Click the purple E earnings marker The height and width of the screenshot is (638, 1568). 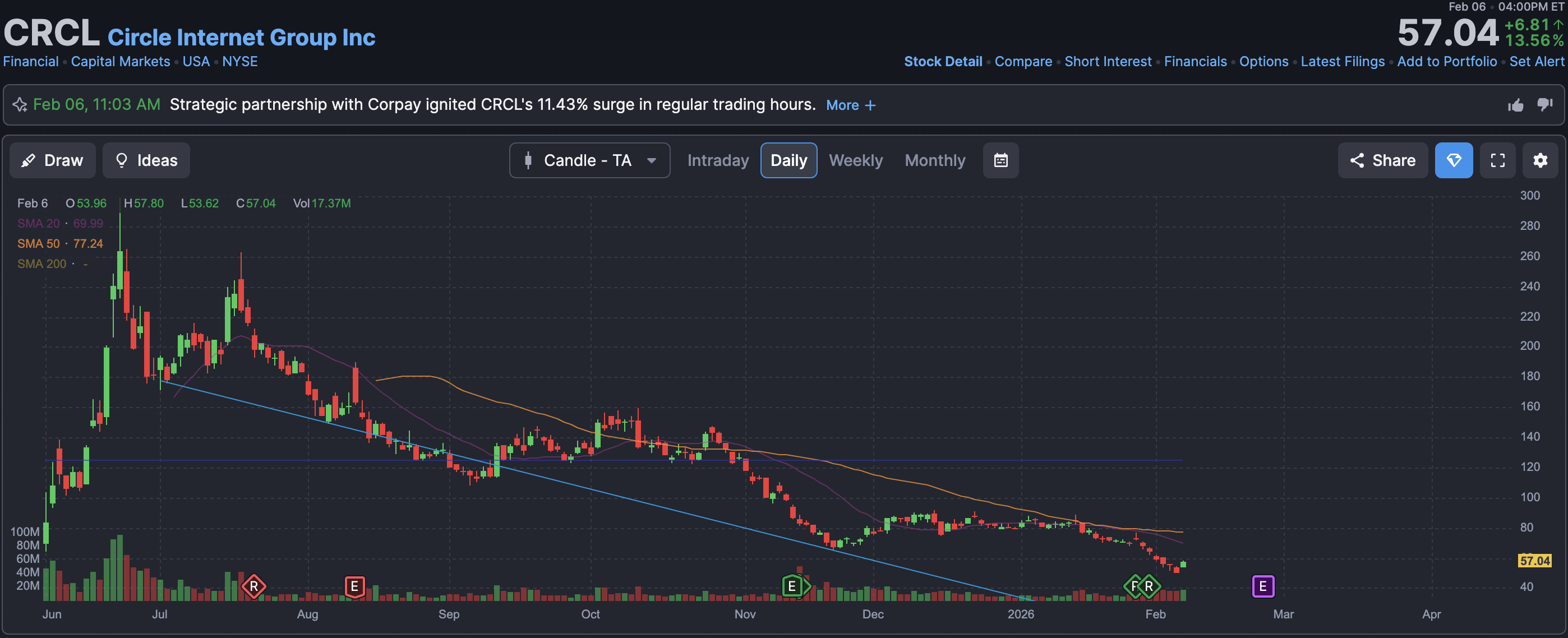1262,586
